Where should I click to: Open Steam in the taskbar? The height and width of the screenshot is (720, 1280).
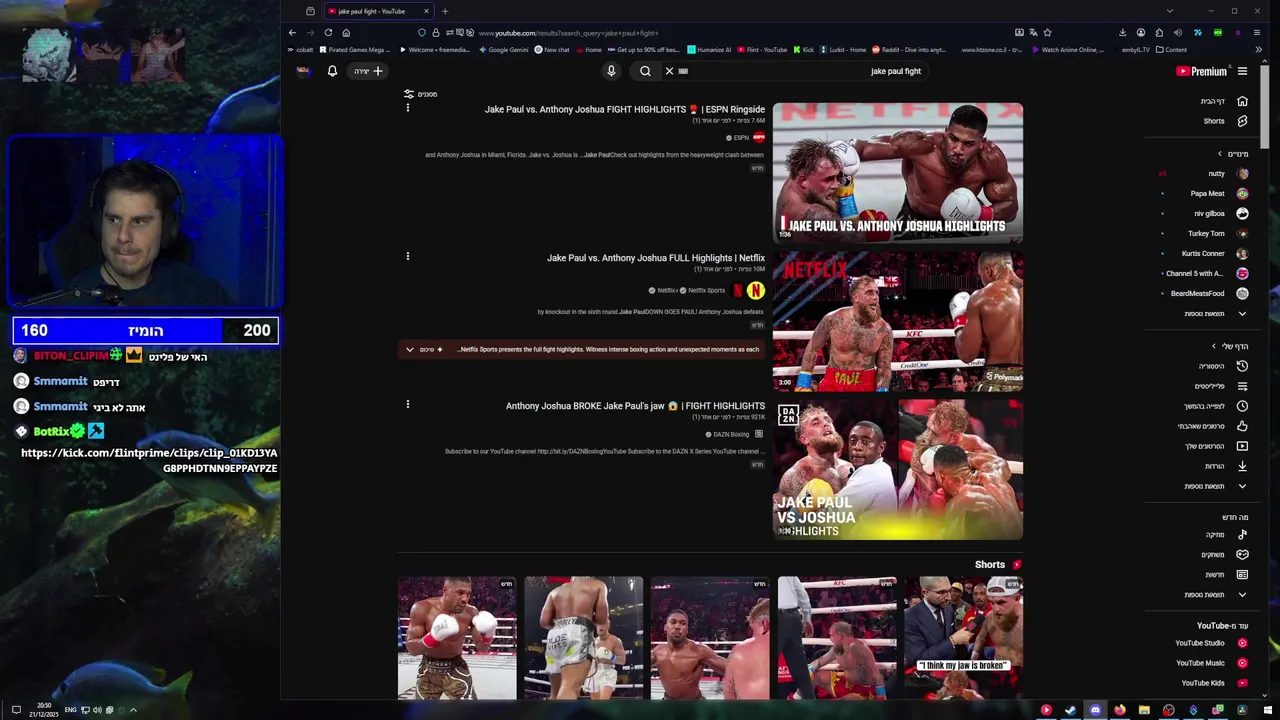coord(1070,710)
